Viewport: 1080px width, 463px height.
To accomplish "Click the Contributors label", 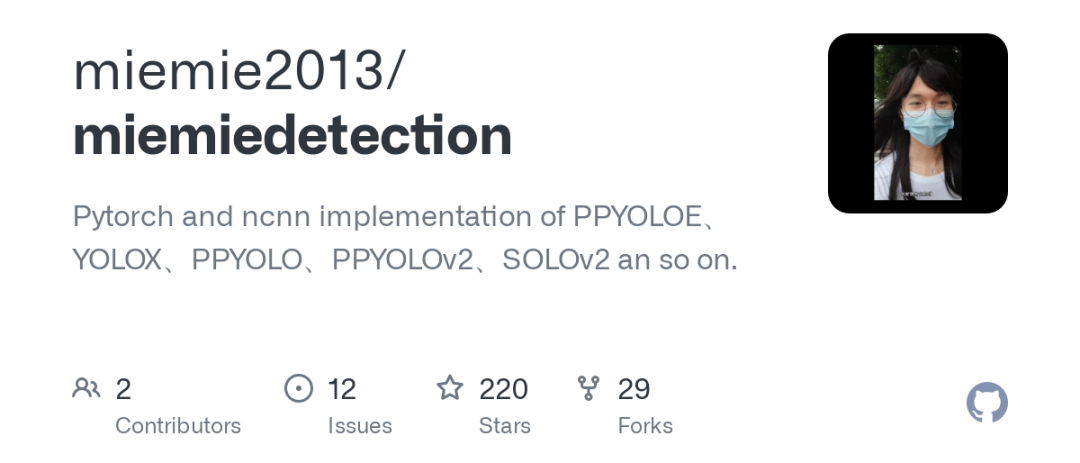I will coord(178,426).
